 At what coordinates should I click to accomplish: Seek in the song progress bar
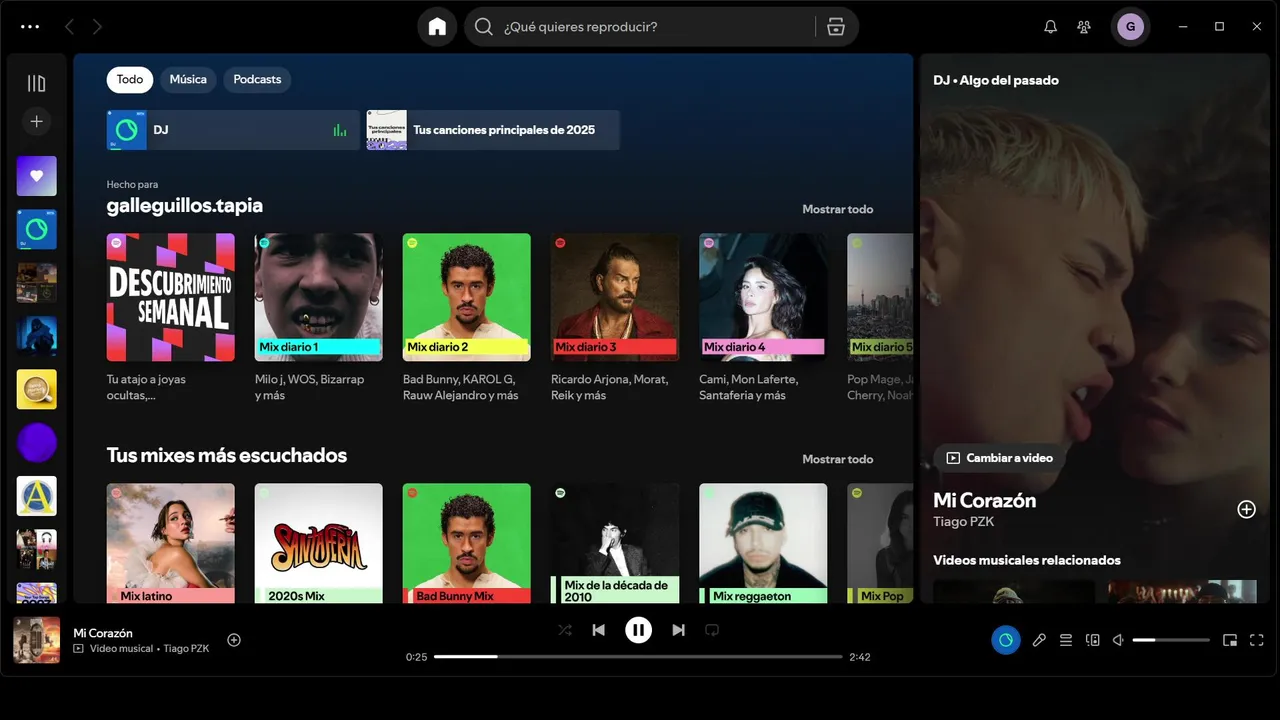coord(638,657)
